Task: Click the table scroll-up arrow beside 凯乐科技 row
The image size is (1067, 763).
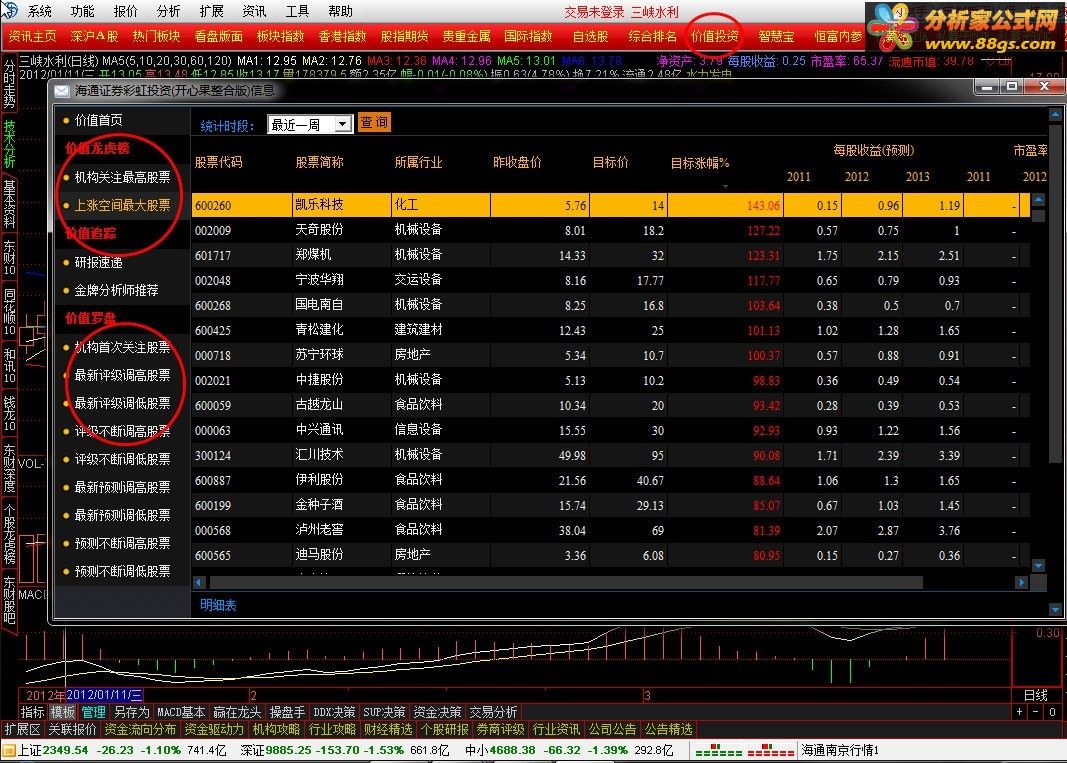Action: (1038, 199)
